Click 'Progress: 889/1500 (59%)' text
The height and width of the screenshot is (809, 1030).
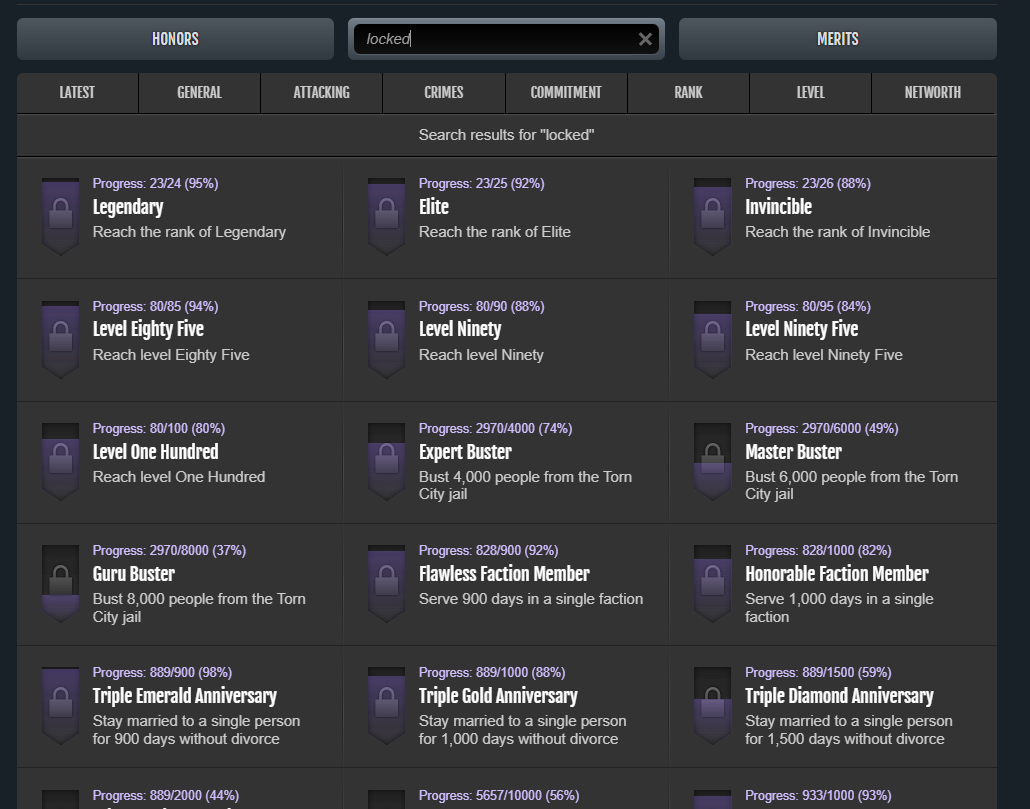818,673
